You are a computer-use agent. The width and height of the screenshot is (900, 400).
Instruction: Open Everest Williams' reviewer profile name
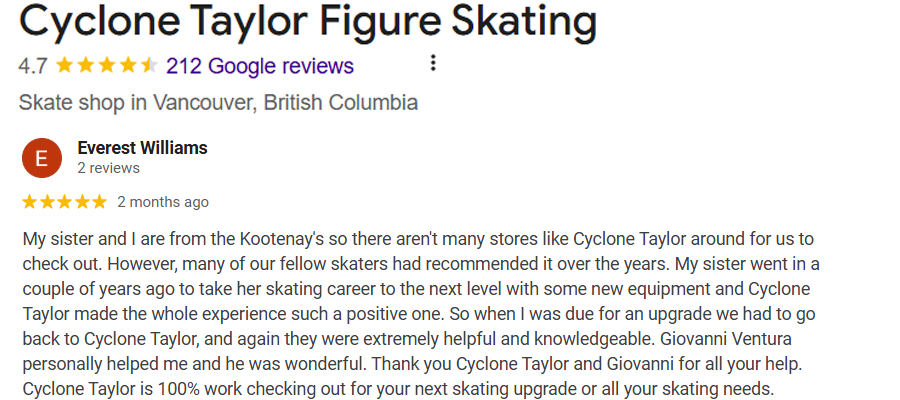pyautogui.click(x=142, y=148)
